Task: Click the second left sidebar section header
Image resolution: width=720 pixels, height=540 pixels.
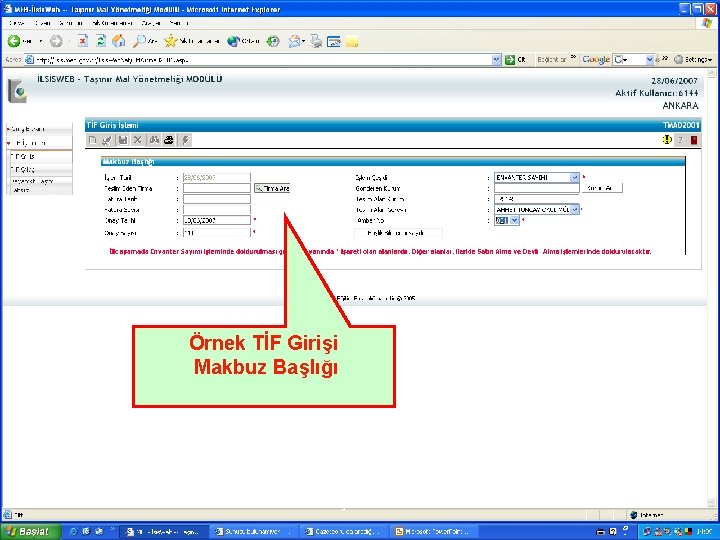Action: 39,143
